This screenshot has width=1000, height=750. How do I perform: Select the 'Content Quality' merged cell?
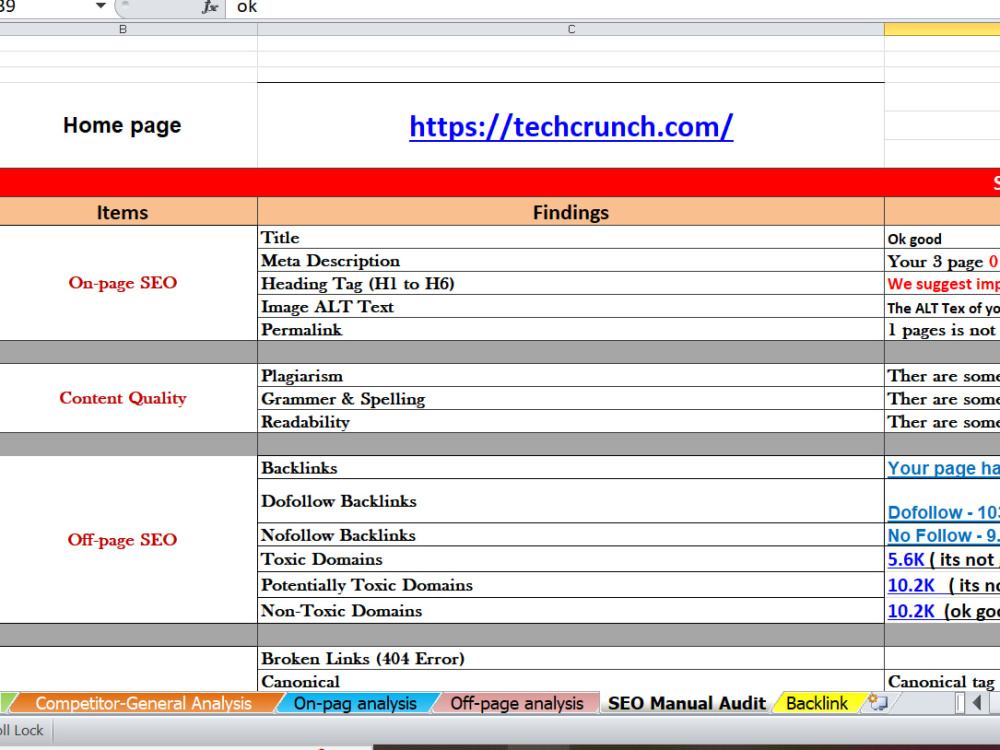pyautogui.click(x=122, y=398)
